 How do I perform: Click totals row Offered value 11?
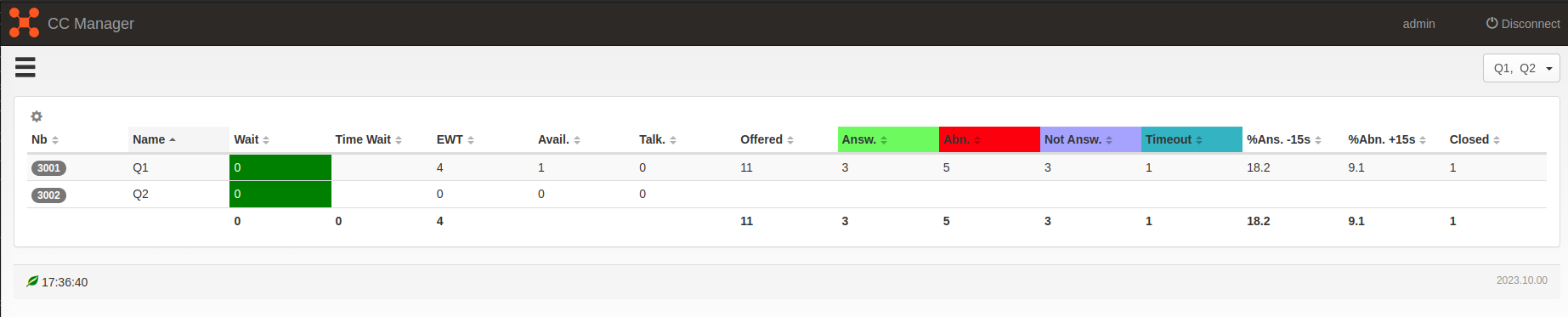(x=746, y=221)
